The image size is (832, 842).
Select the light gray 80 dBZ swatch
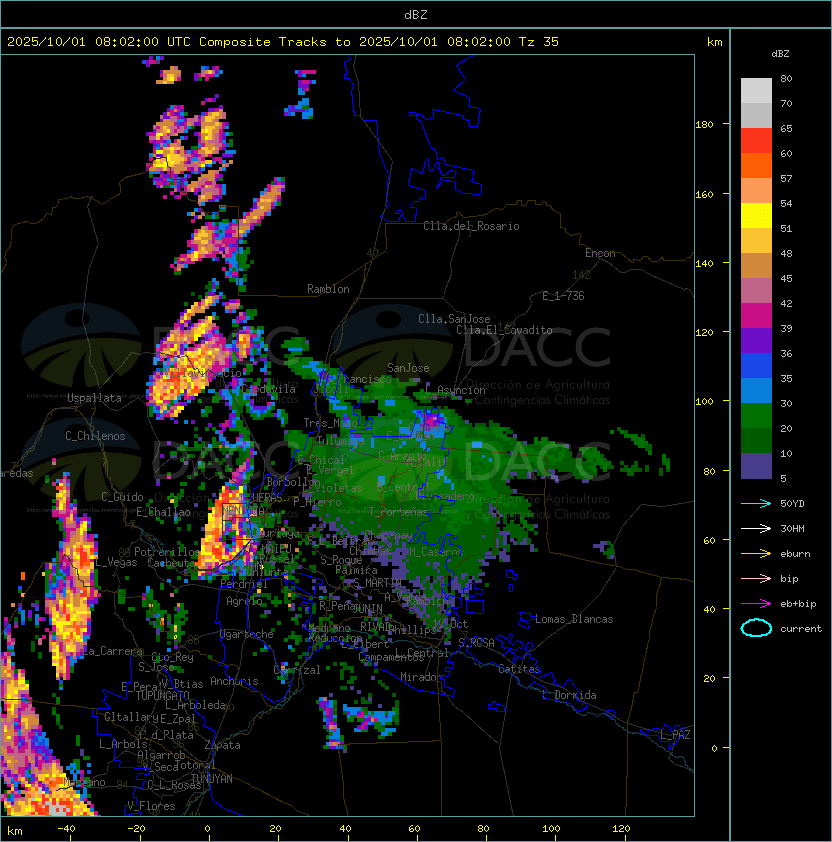point(756,90)
